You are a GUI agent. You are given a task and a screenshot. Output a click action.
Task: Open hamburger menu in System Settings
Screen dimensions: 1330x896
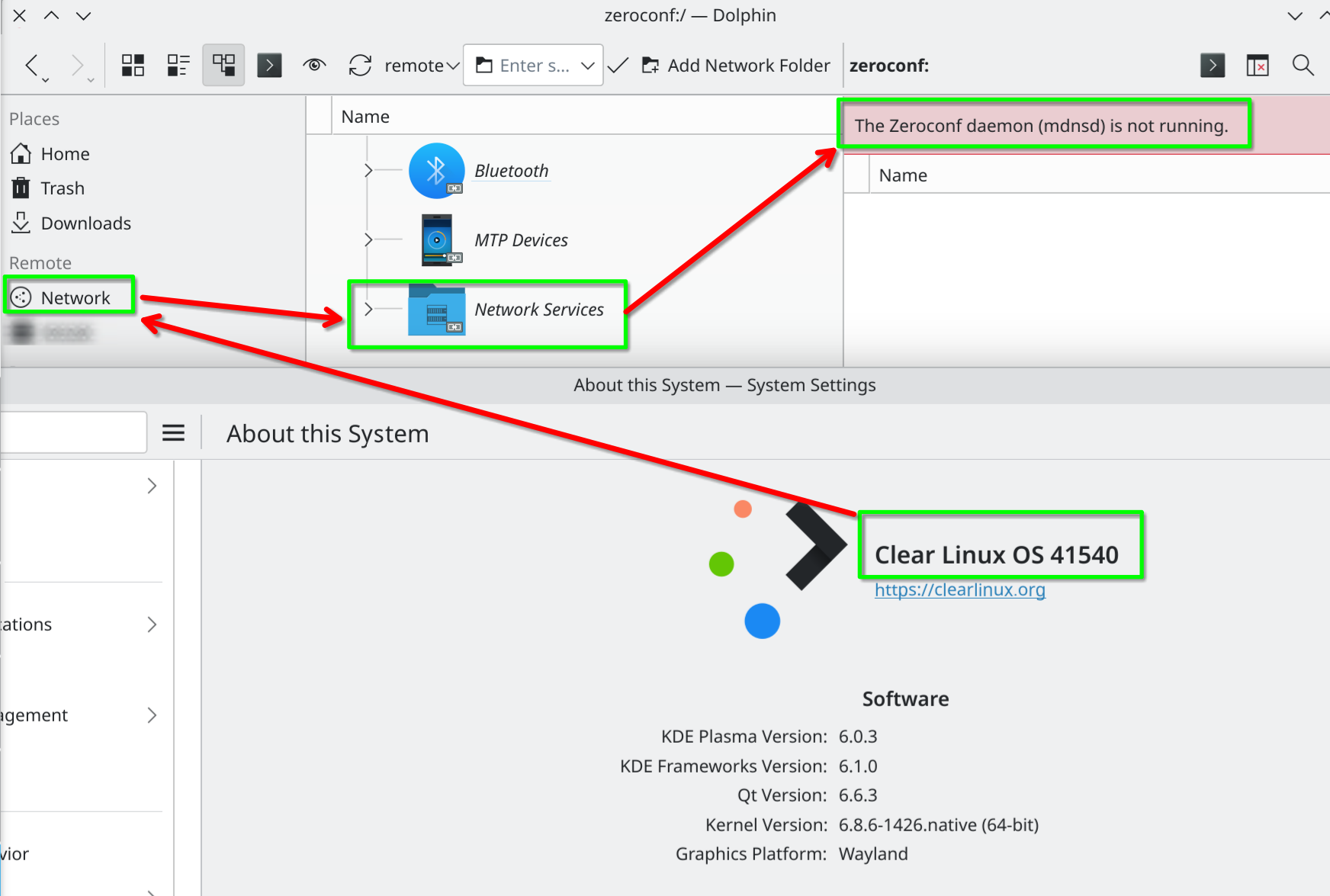coord(174,433)
